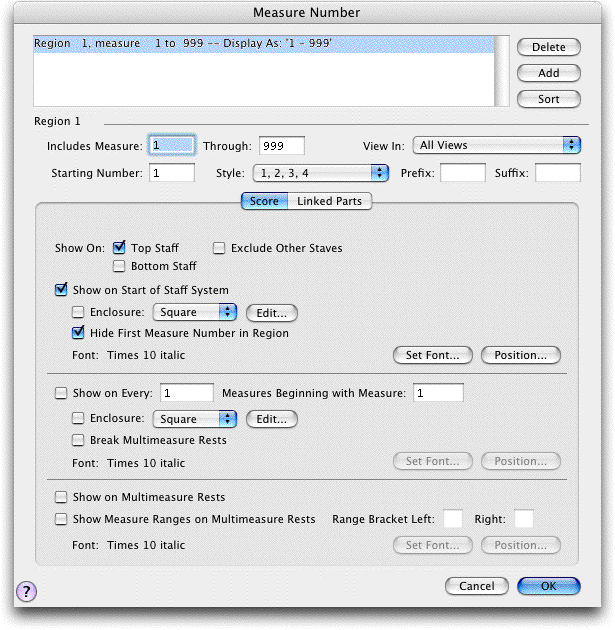Check Show Measure Ranges on Multimeasure Rests
615x630 pixels.
pyautogui.click(x=61, y=519)
